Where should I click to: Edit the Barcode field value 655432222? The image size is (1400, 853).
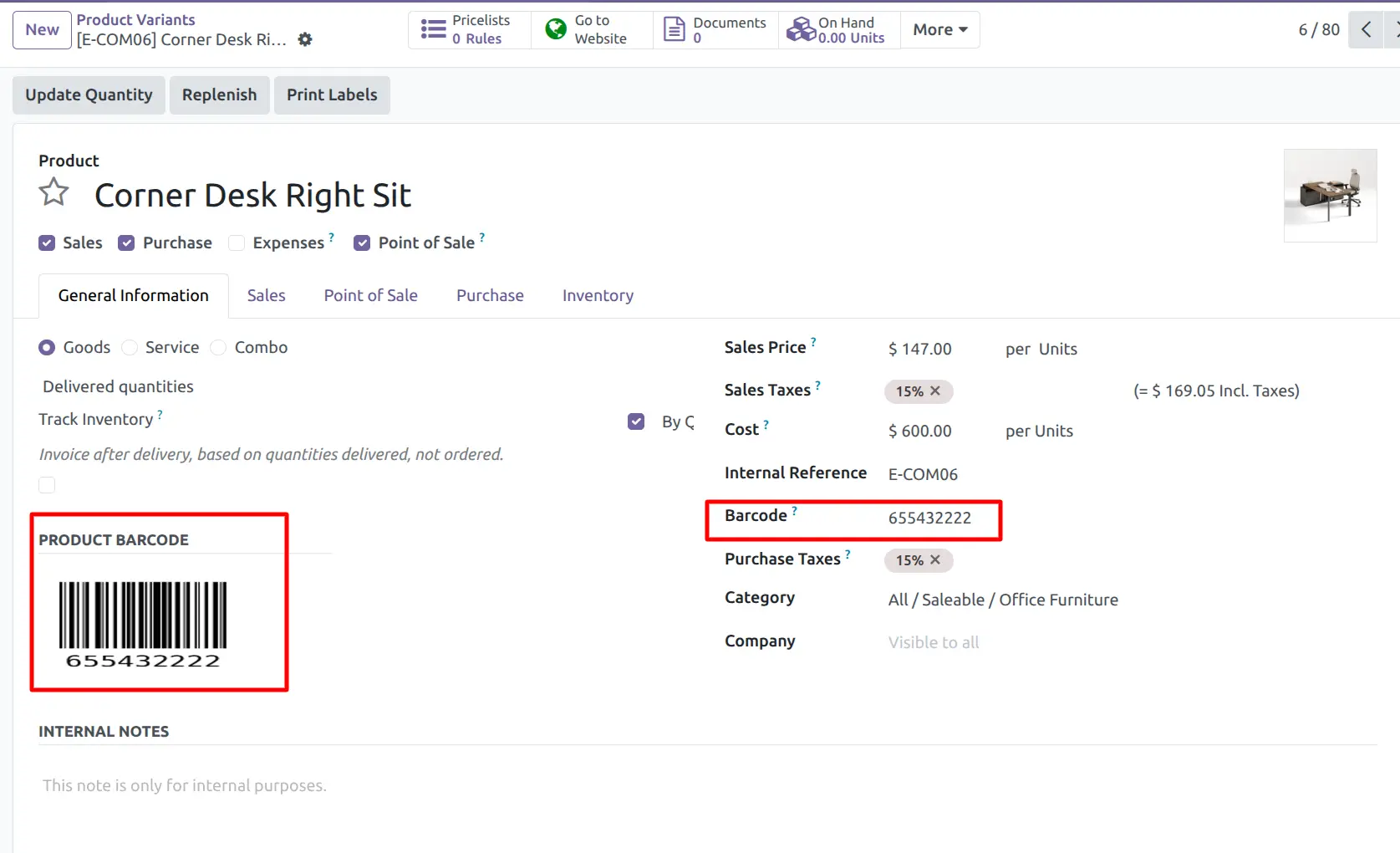(929, 518)
